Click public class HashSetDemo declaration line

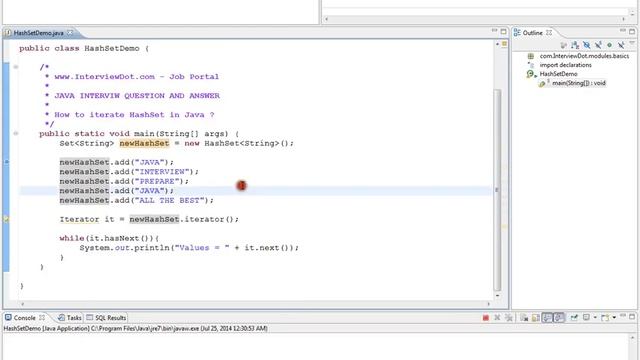pos(84,48)
